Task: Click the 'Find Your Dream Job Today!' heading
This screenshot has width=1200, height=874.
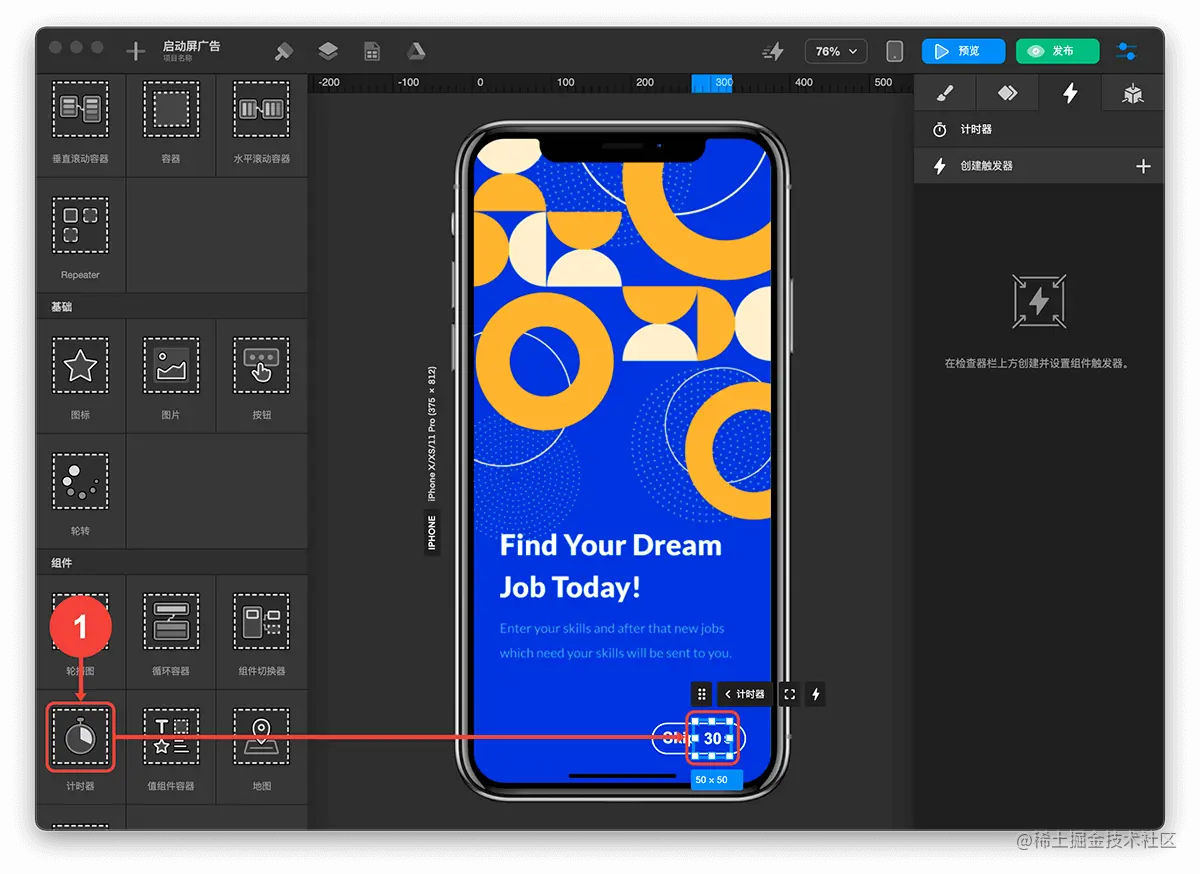Action: [611, 566]
